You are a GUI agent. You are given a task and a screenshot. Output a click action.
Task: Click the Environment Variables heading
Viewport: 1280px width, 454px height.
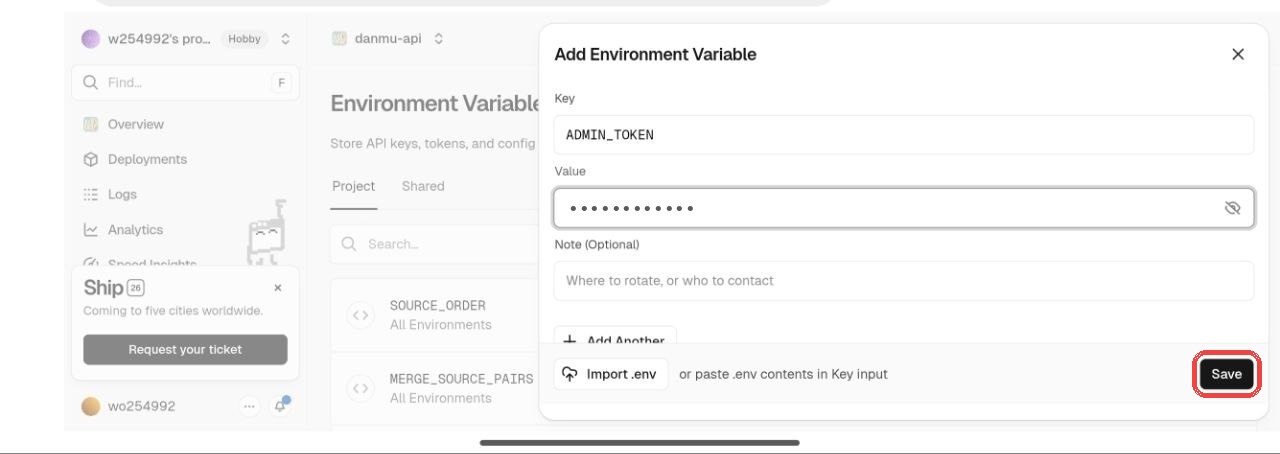[x=436, y=103]
